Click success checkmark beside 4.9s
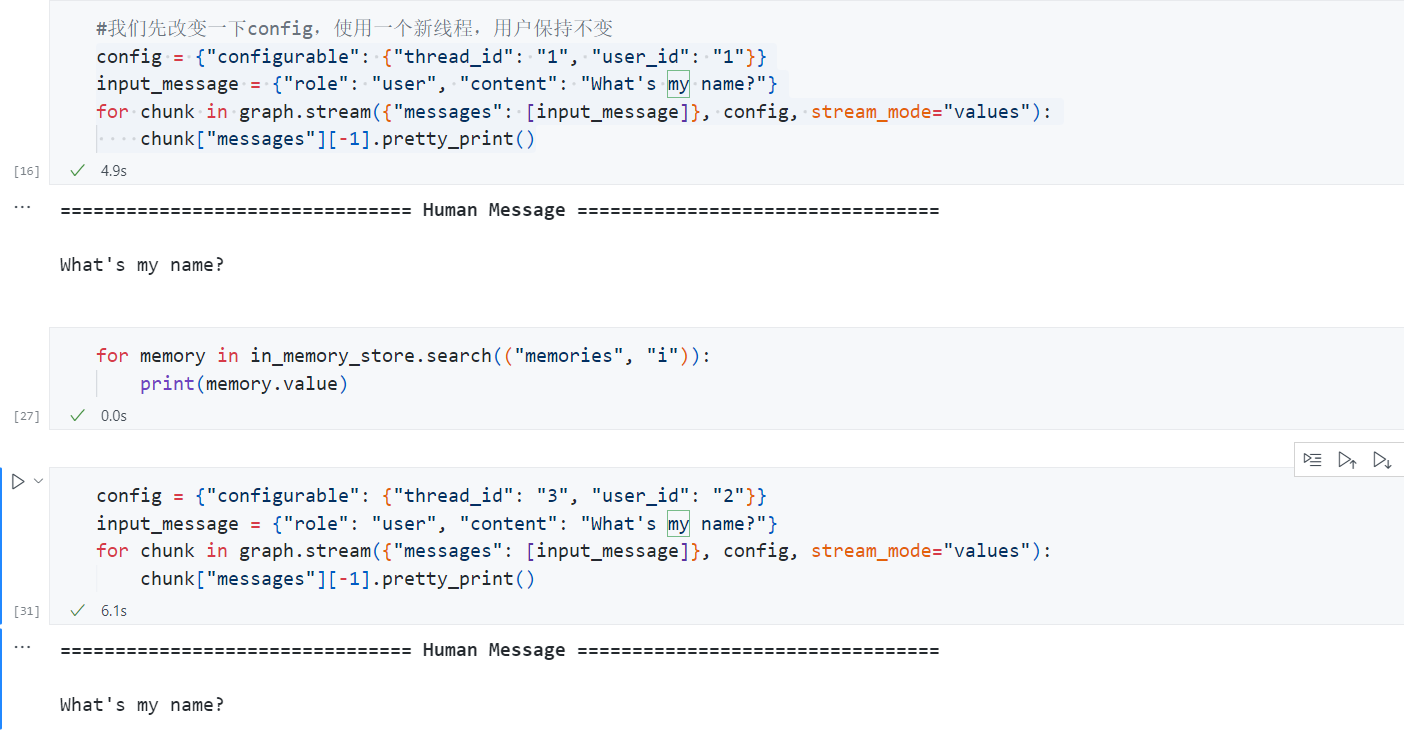 coord(78,171)
